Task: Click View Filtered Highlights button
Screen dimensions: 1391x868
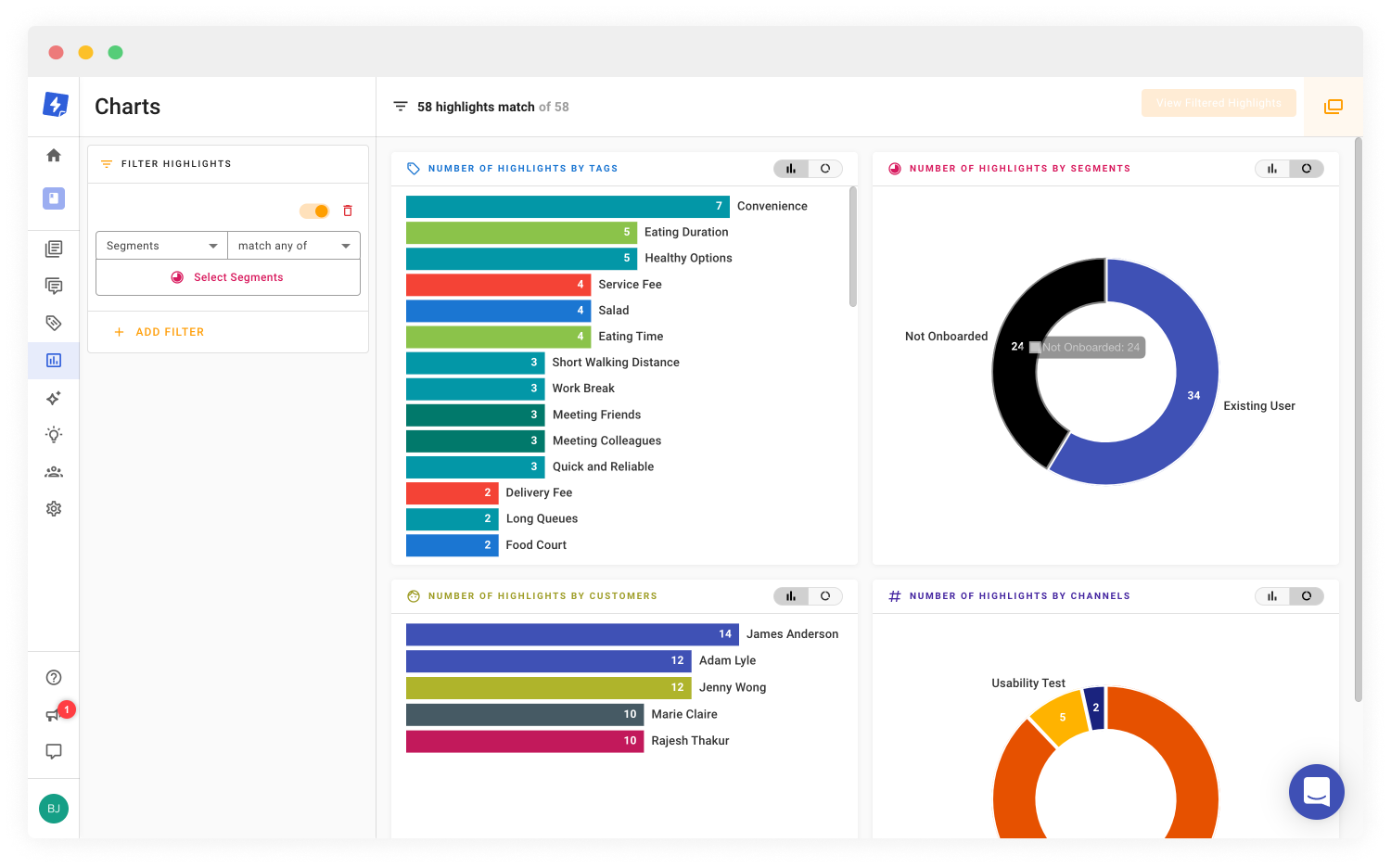Action: pyautogui.click(x=1219, y=103)
